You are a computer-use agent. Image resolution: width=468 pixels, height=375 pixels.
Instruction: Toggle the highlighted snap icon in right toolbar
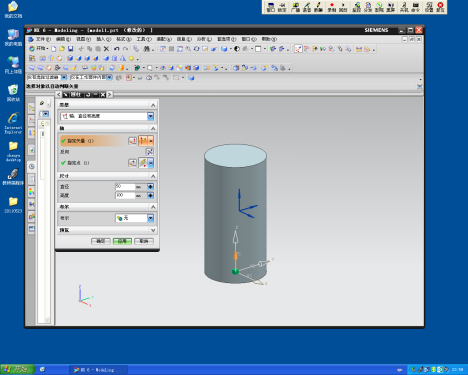[298, 49]
